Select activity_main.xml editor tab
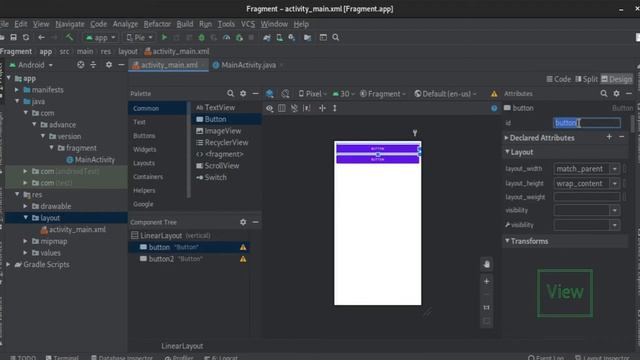Image resolution: width=640 pixels, height=360 pixels. click(169, 65)
